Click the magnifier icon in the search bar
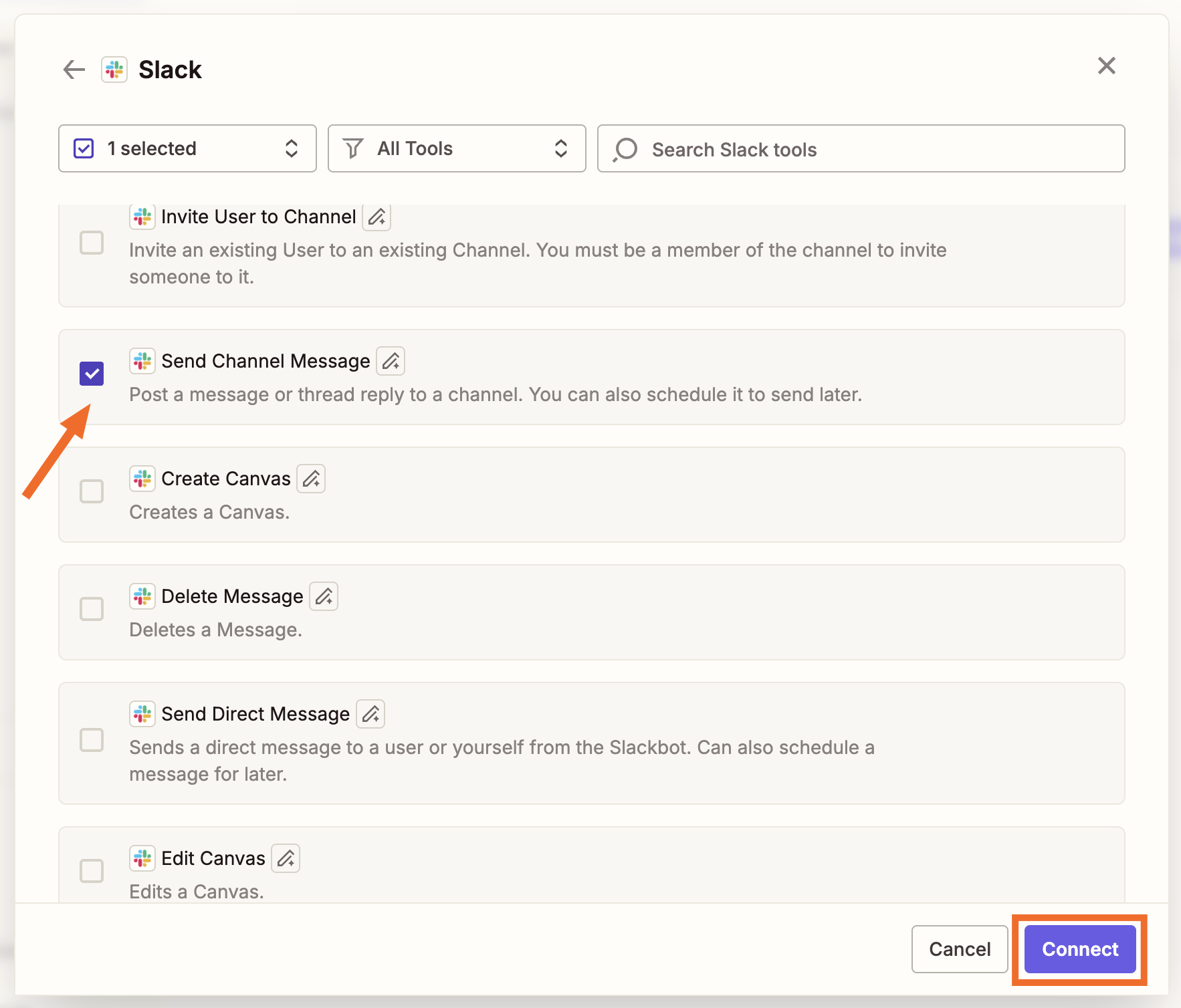Screen dimensions: 1181x1008 coord(626,149)
